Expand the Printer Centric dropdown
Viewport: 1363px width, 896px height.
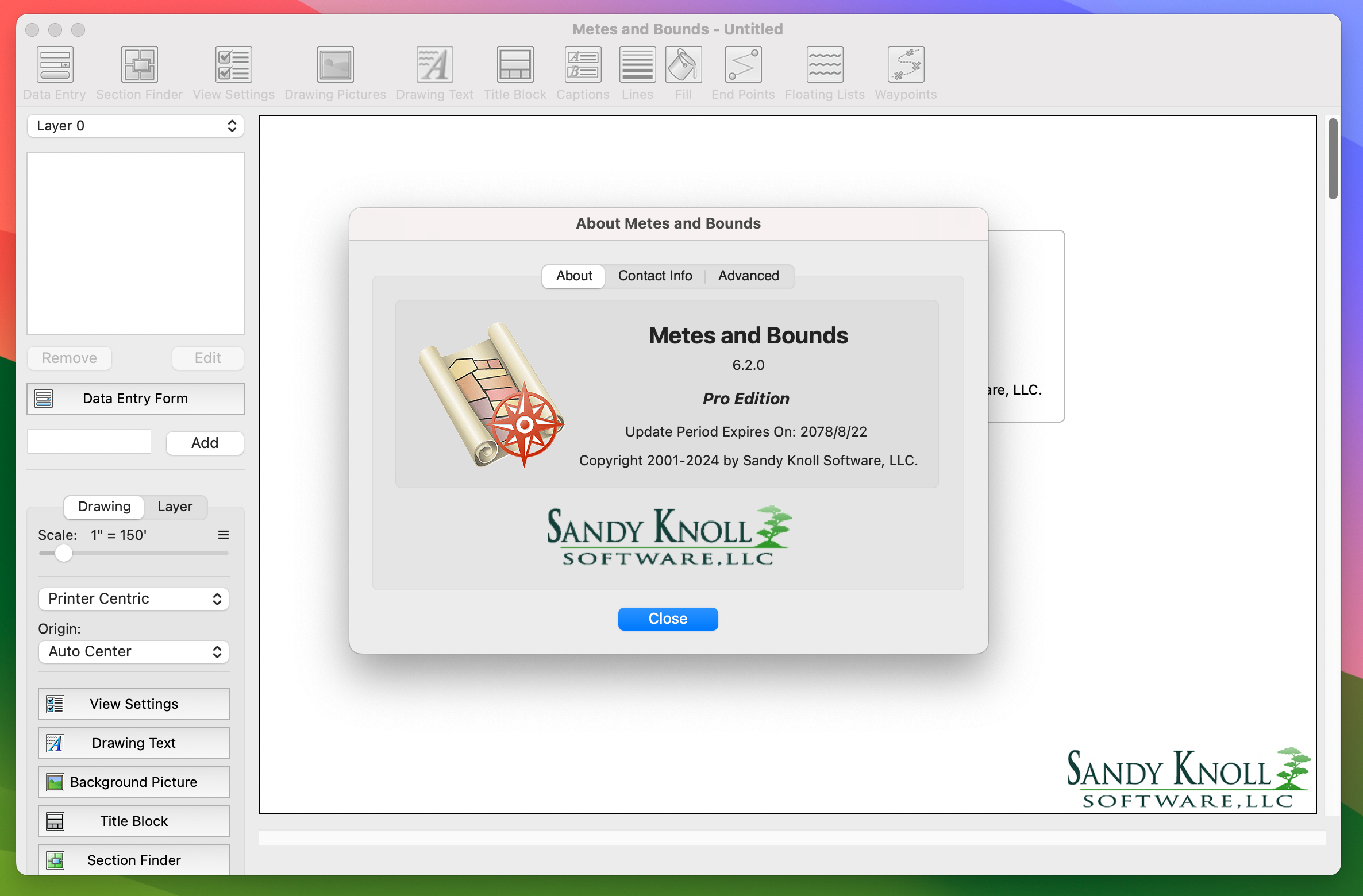[x=134, y=598]
